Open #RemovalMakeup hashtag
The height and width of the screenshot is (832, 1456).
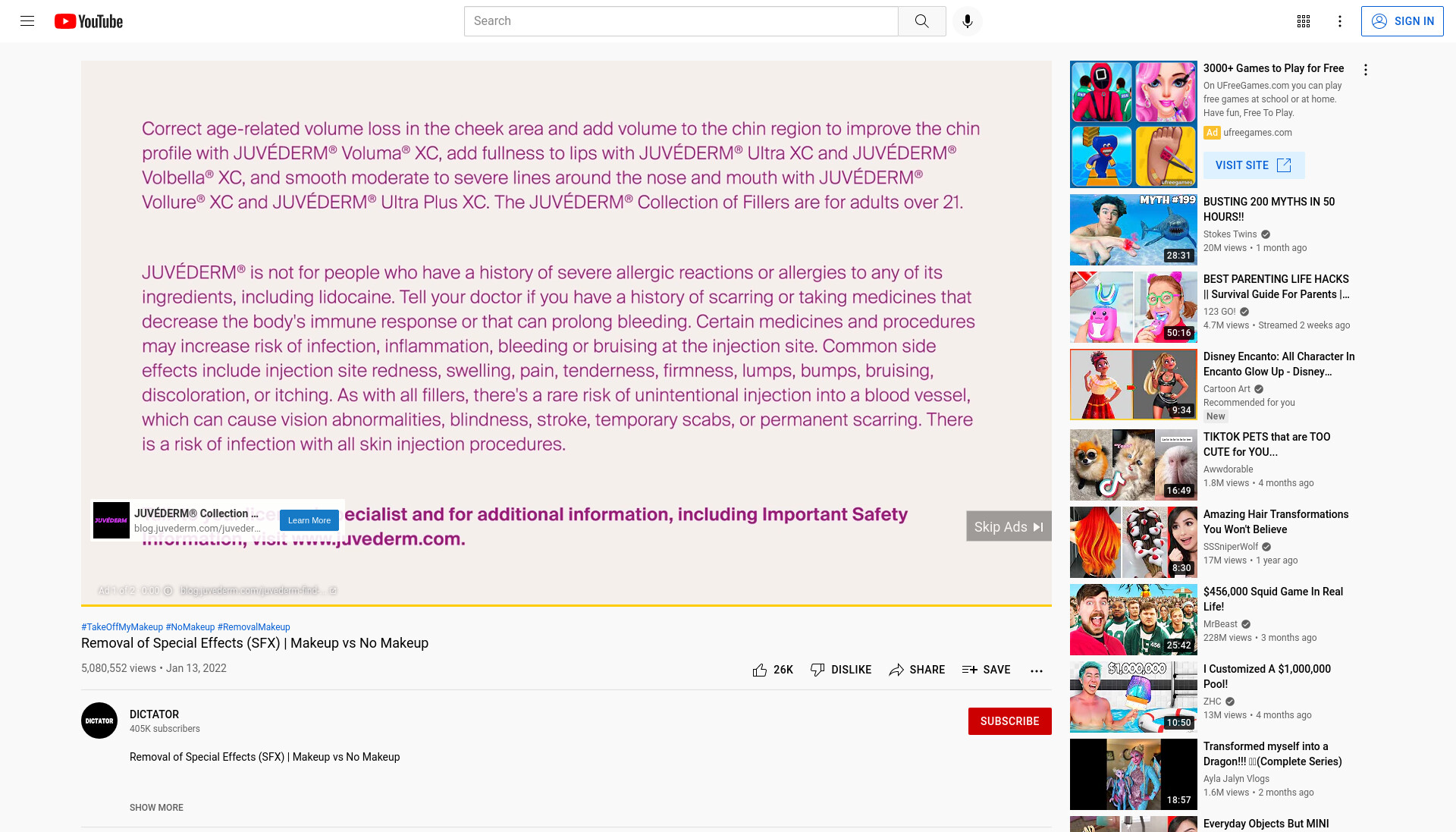click(254, 627)
